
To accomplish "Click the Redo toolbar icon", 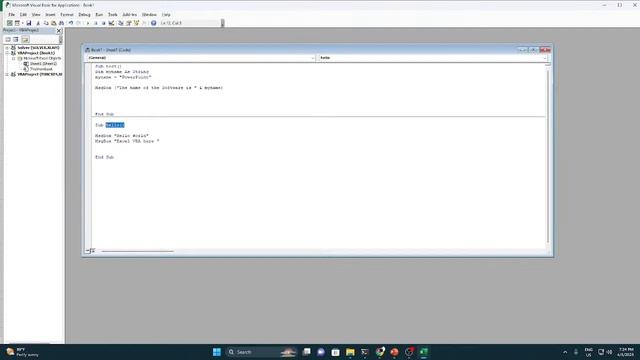I will coord(79,23).
